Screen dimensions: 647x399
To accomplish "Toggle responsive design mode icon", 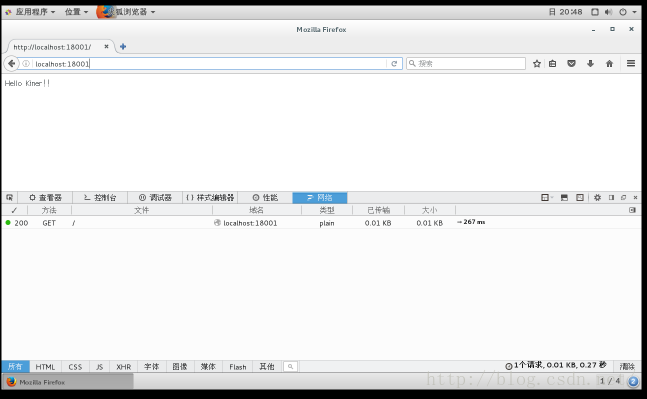I will coord(580,198).
